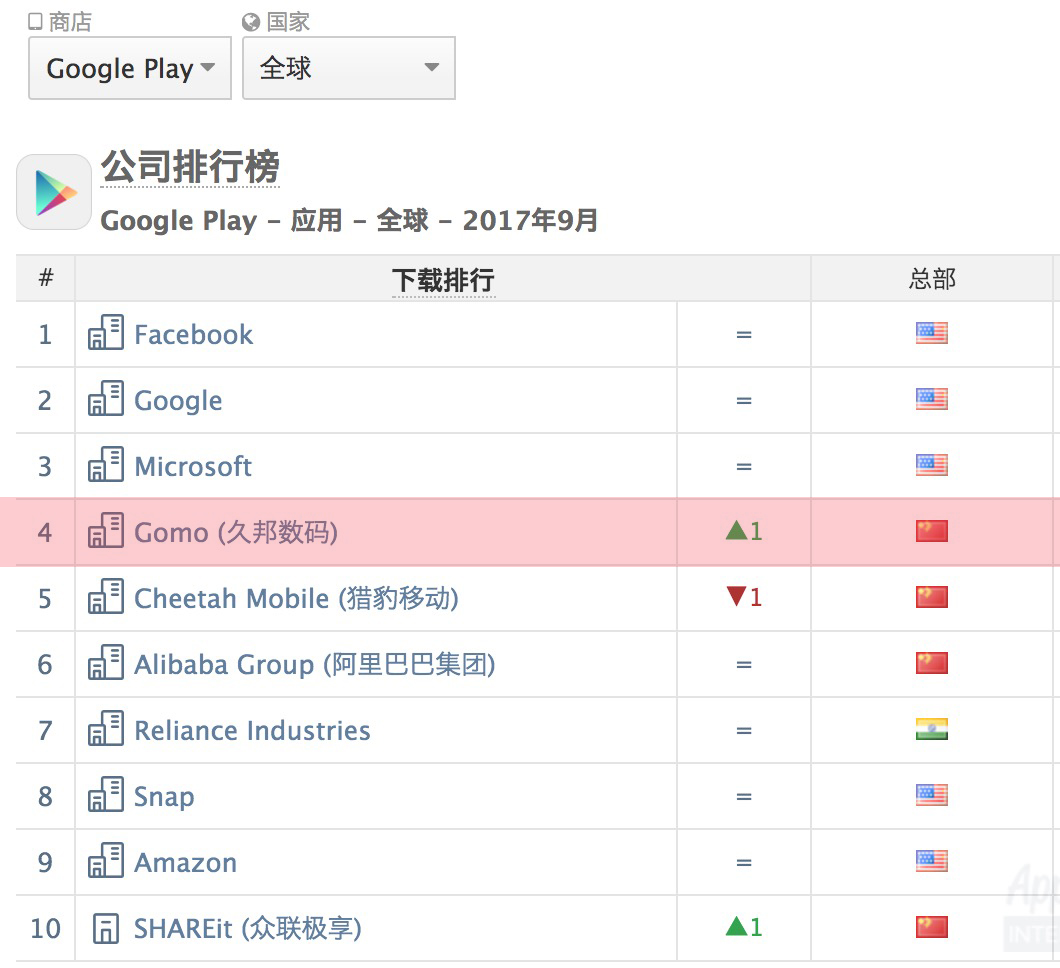Click the green up-1 indicator for SHAREit
This screenshot has height=968, width=1060.
(744, 927)
